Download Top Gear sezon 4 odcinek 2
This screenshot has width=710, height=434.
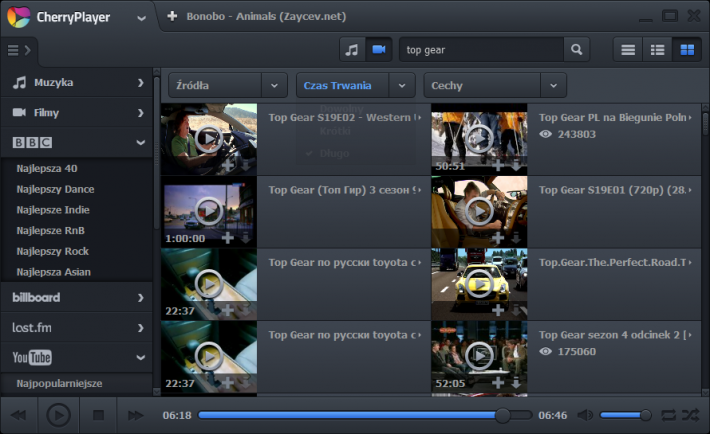(516, 383)
